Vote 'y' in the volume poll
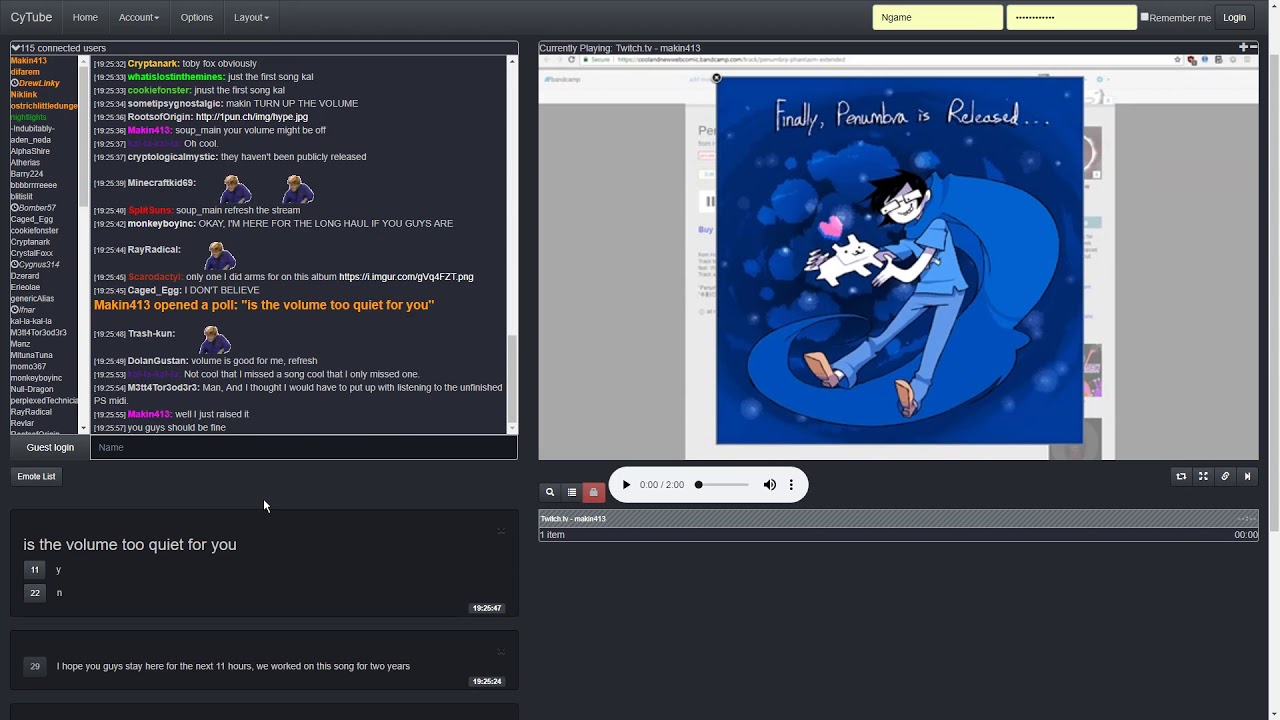Viewport: 1280px width, 720px height. point(35,570)
